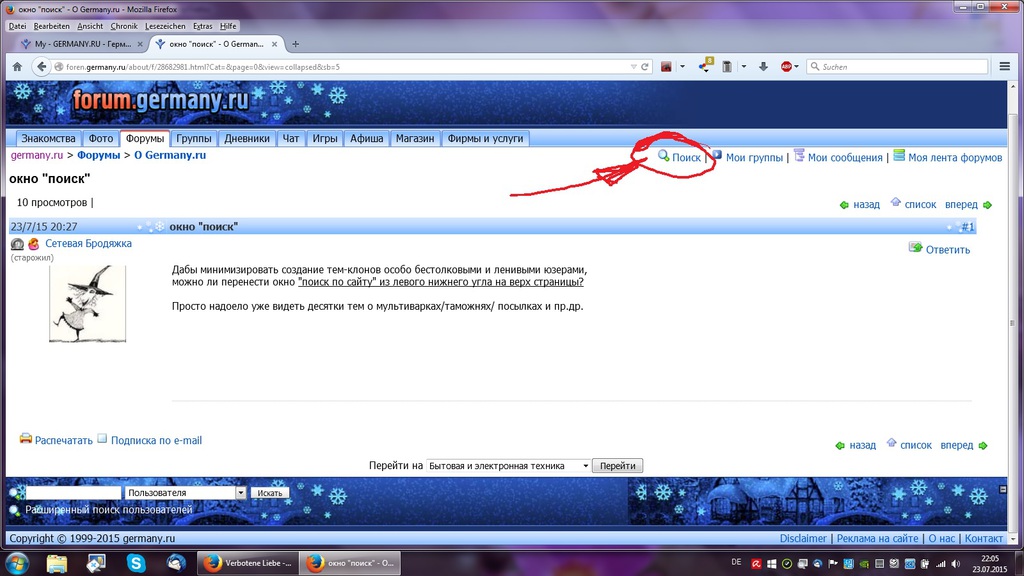Click the witch avatar image

click(x=88, y=303)
